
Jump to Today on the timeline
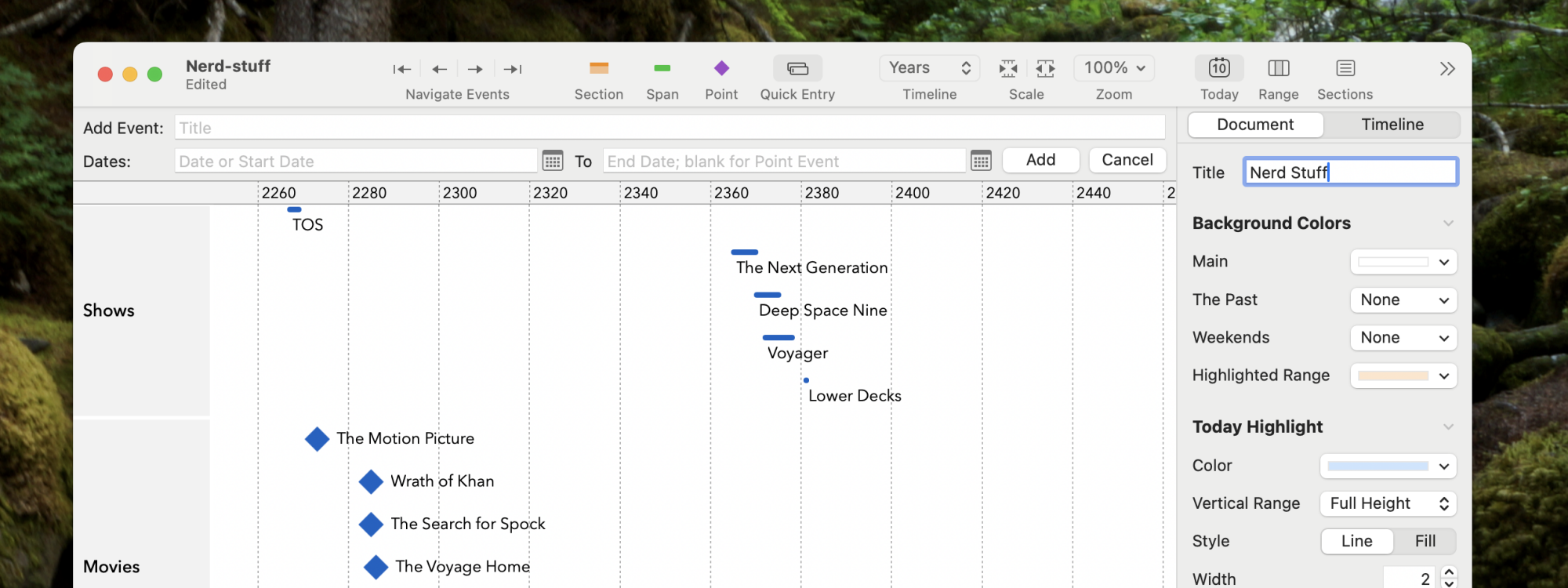(x=1219, y=68)
